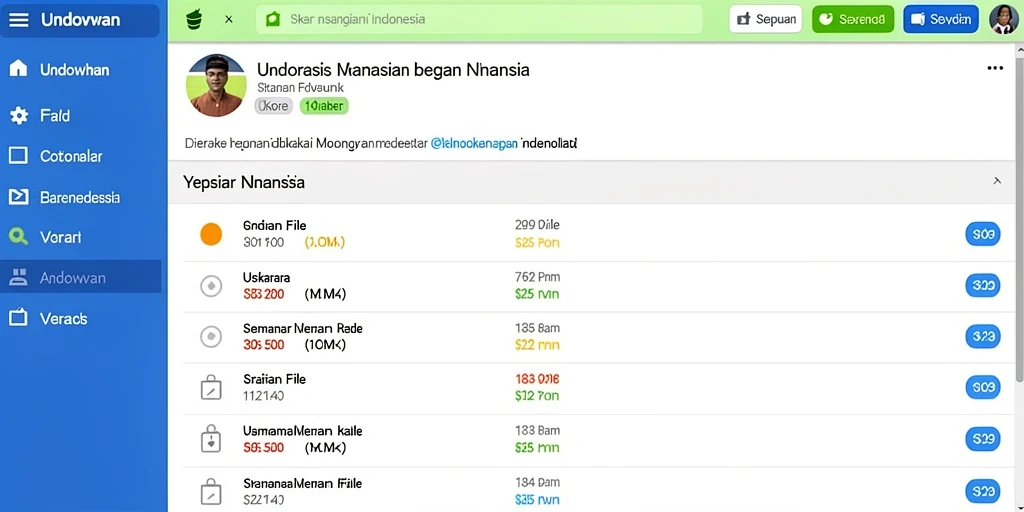Toggle the orange circle next to Gndian File

[x=211, y=234]
